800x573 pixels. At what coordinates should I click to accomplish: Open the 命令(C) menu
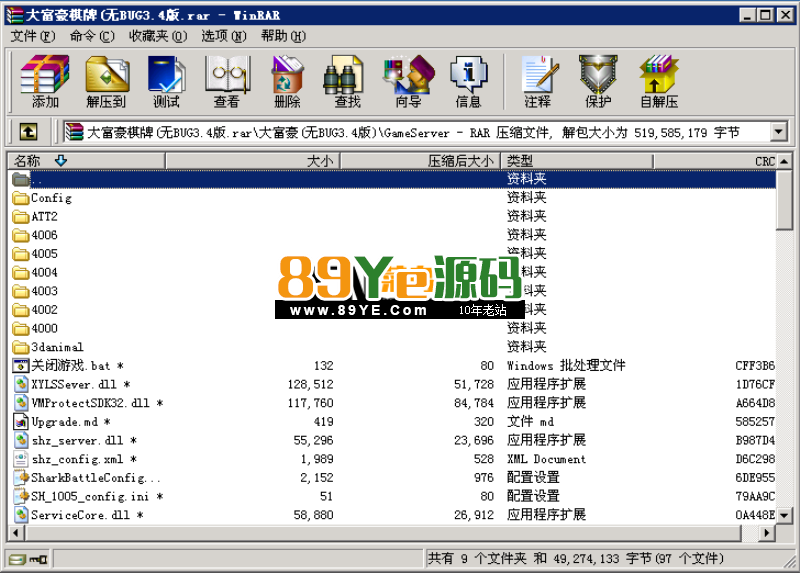[x=92, y=36]
